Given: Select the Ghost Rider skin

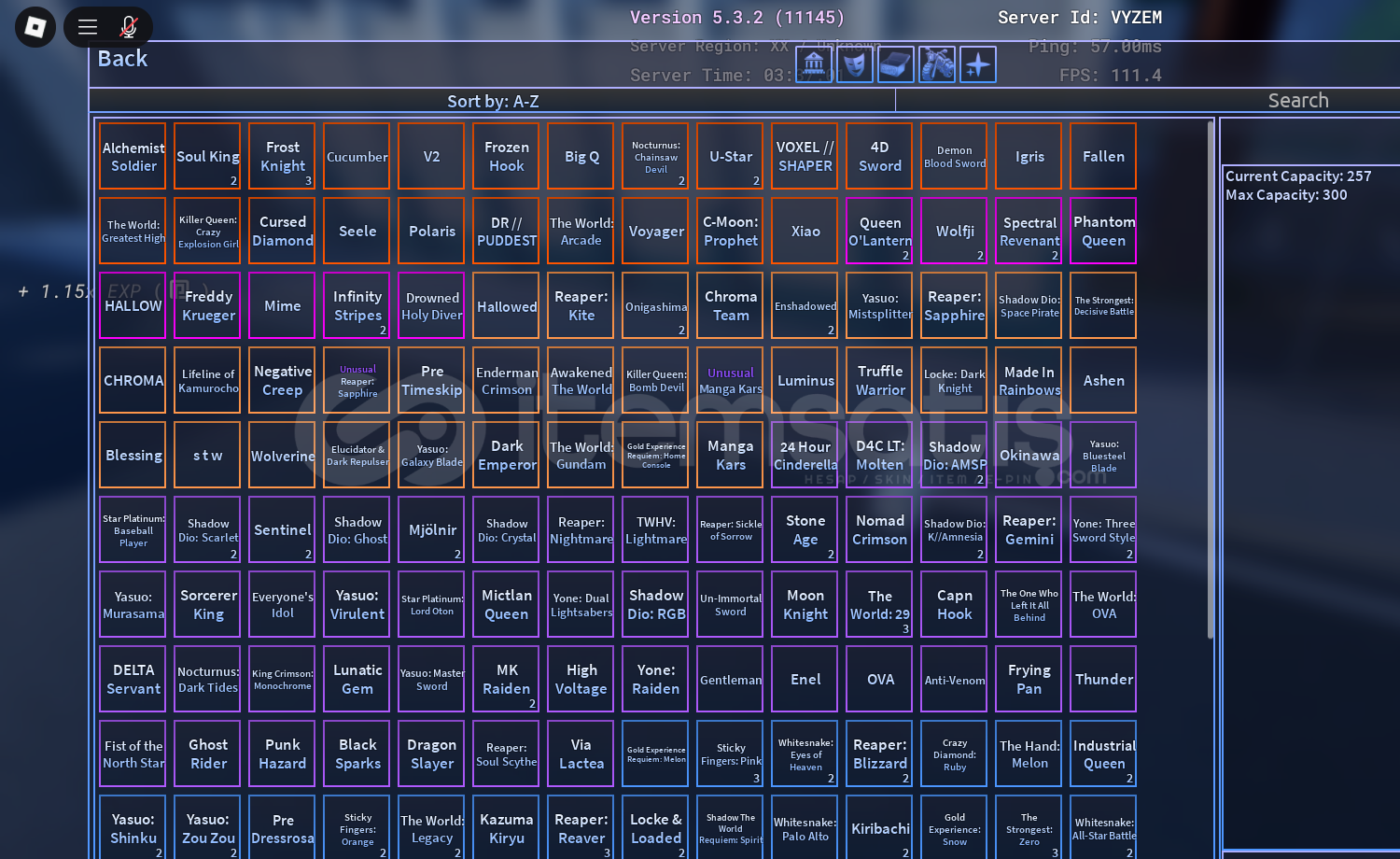Looking at the screenshot, I should (x=208, y=754).
